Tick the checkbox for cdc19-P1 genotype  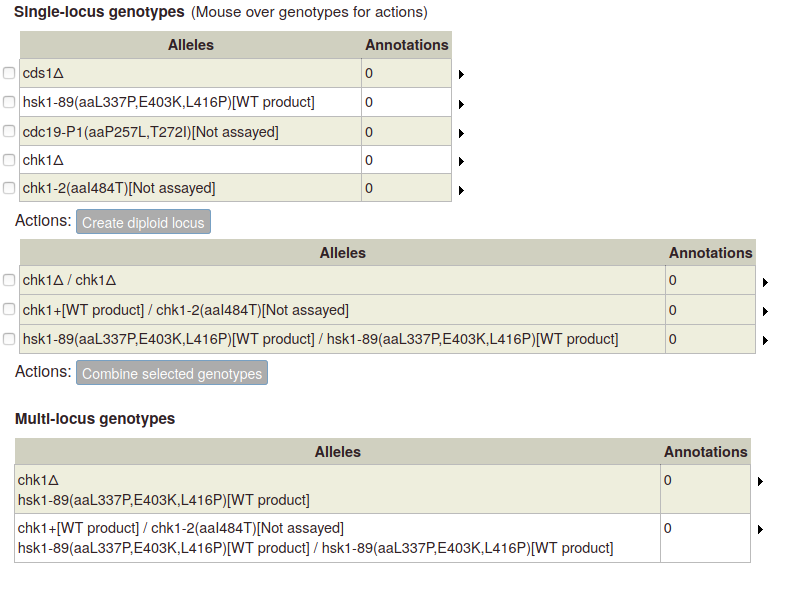click(x=9, y=131)
